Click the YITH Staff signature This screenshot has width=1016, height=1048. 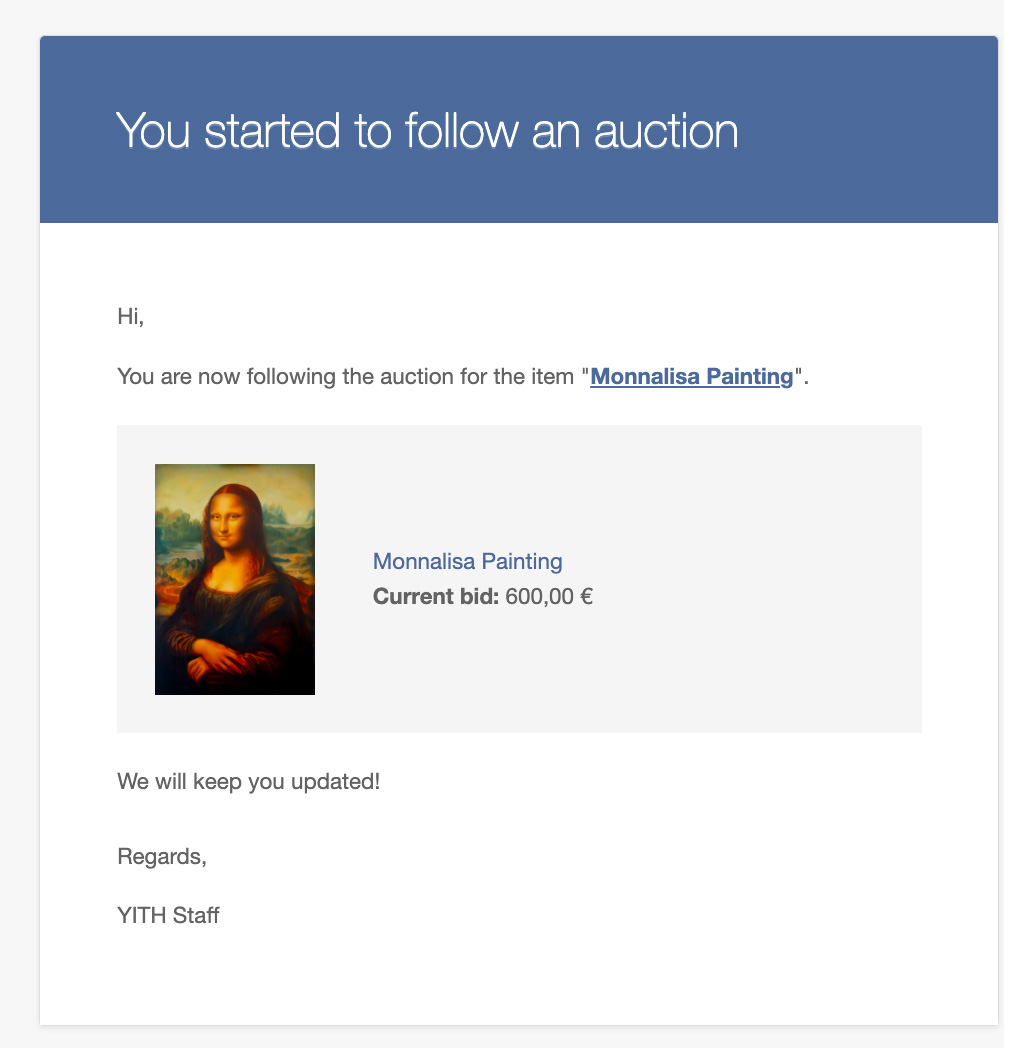[x=168, y=915]
